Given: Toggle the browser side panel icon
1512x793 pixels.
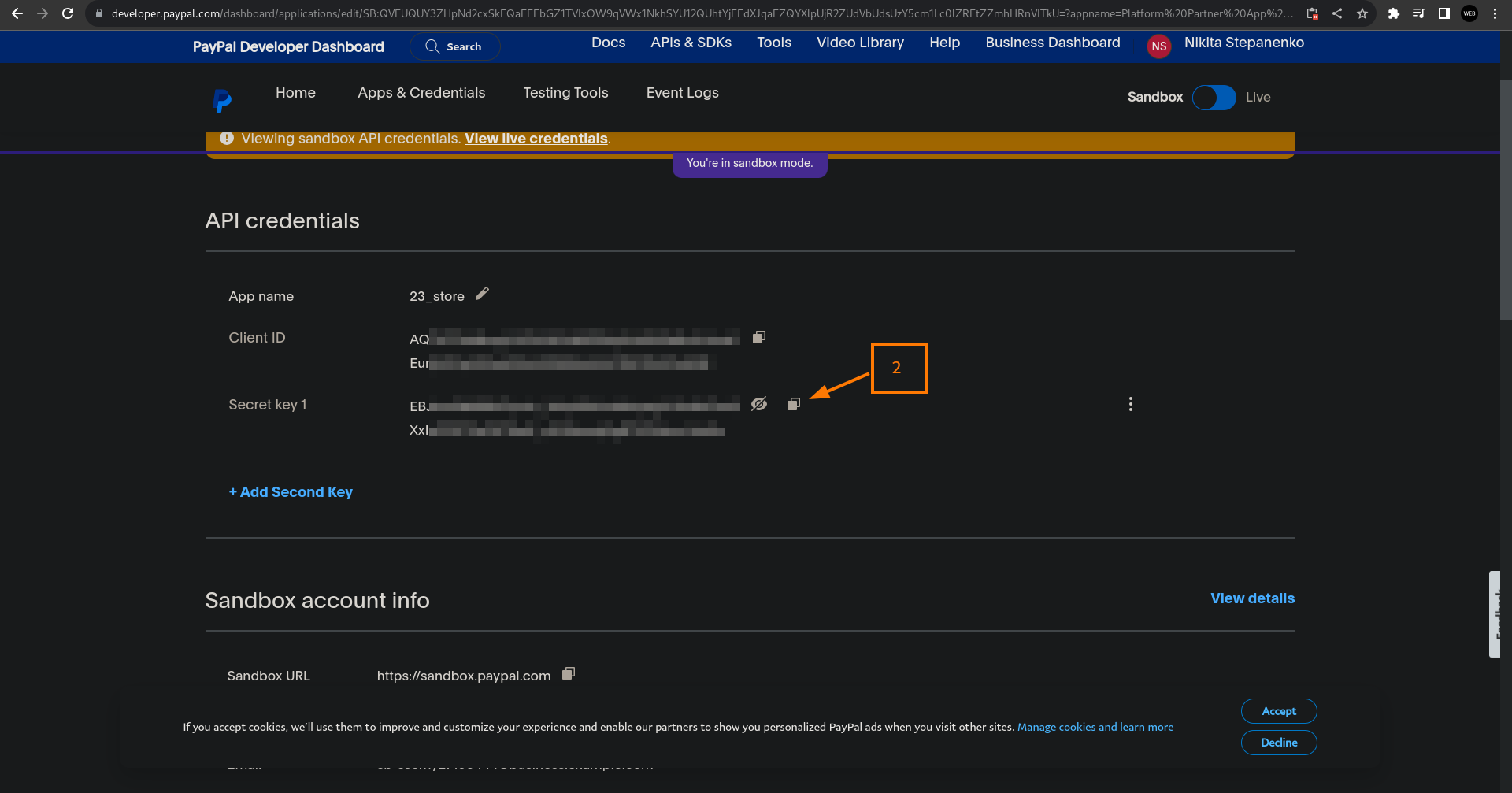Looking at the screenshot, I should tap(1444, 13).
